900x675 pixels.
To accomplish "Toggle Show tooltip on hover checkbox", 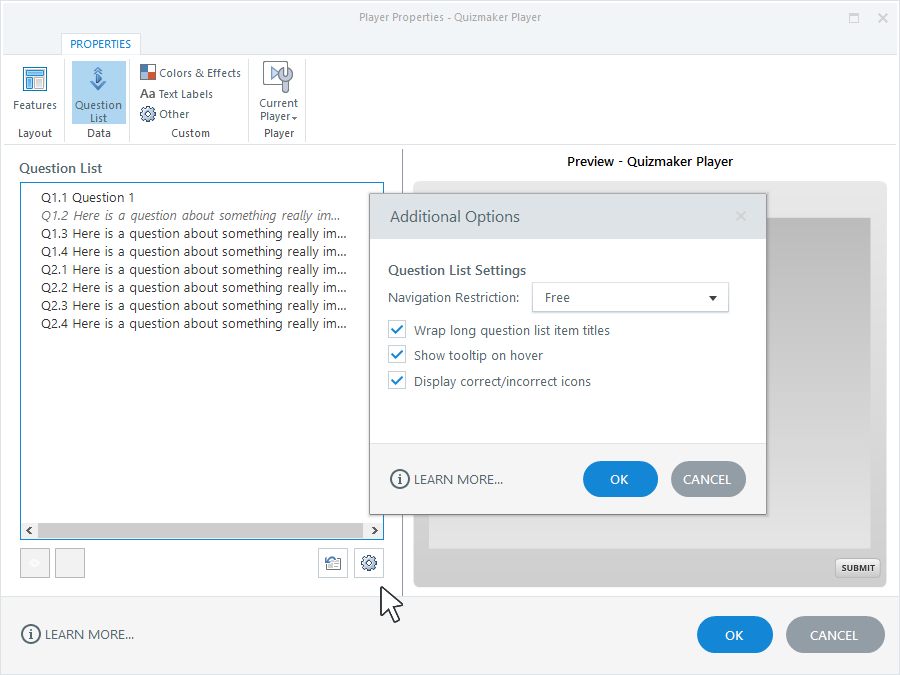I will (397, 355).
